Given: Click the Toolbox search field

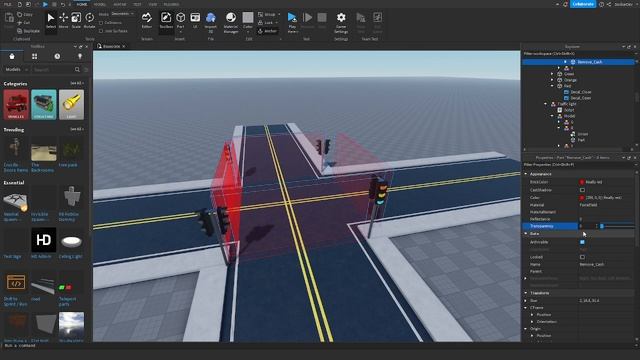Looking at the screenshot, I should pyautogui.click(x=53, y=70).
